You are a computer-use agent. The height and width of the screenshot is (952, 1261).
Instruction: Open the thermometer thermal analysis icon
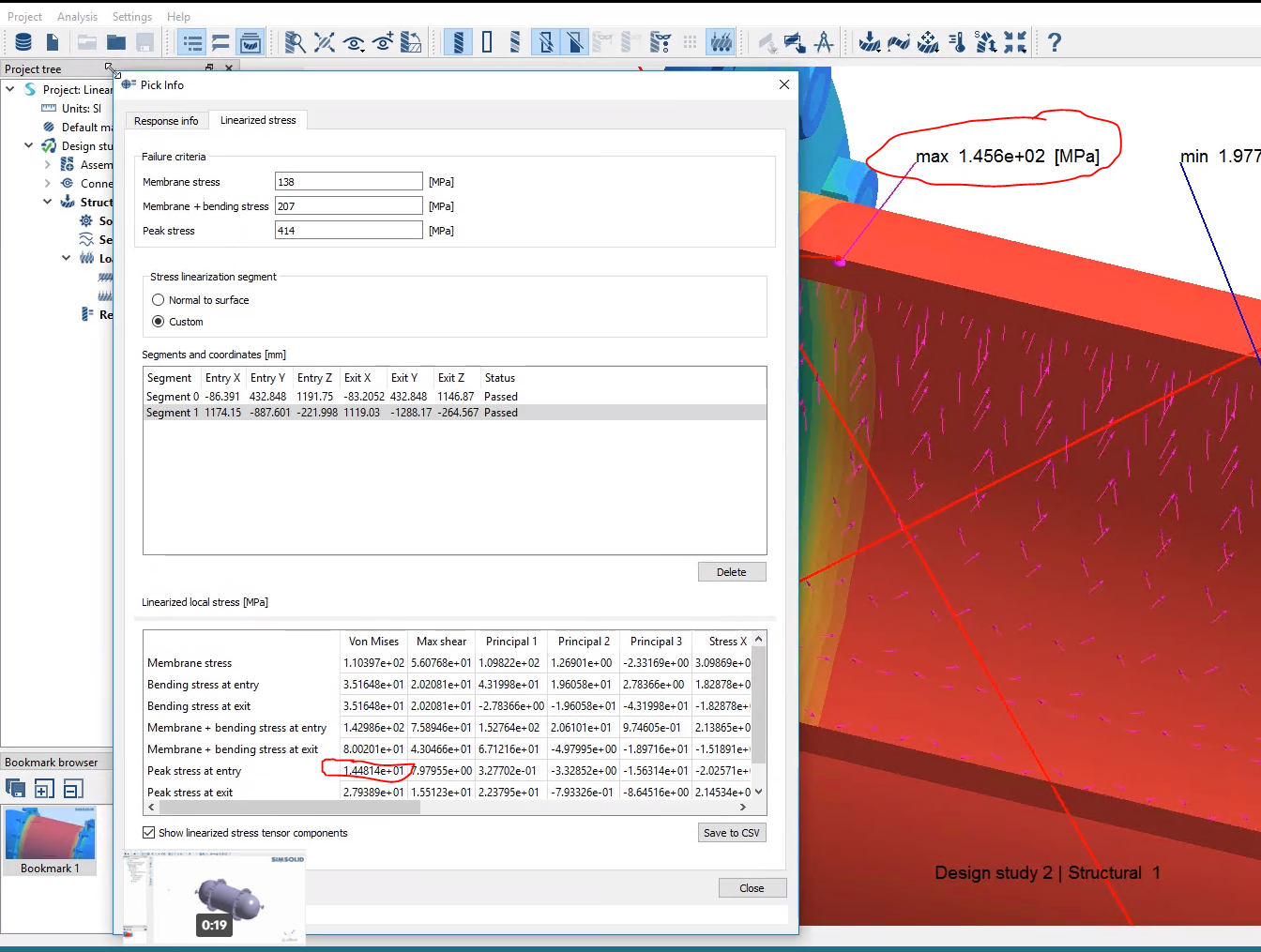[x=957, y=42]
